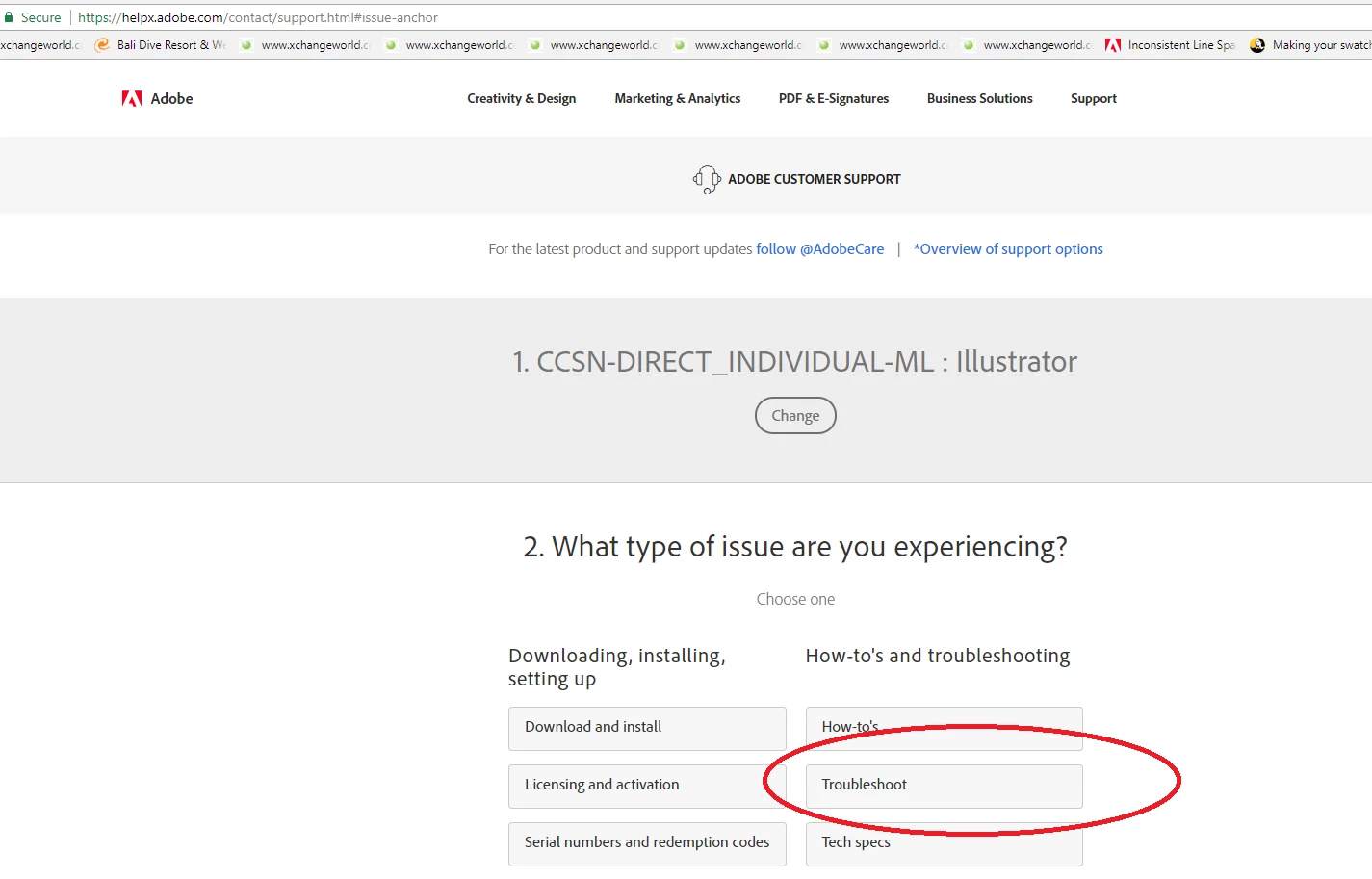Image resolution: width=1372 pixels, height=879 pixels.
Task: Click the customer support headset icon
Action: tap(707, 179)
